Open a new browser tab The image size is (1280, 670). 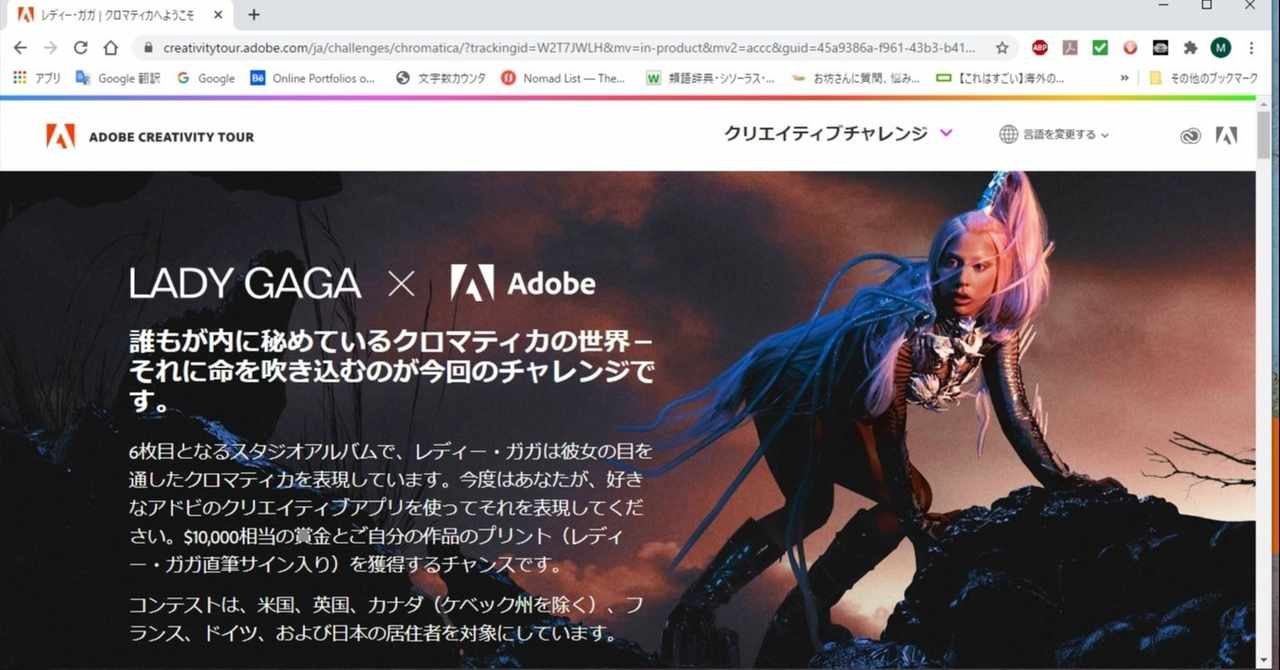(x=254, y=15)
